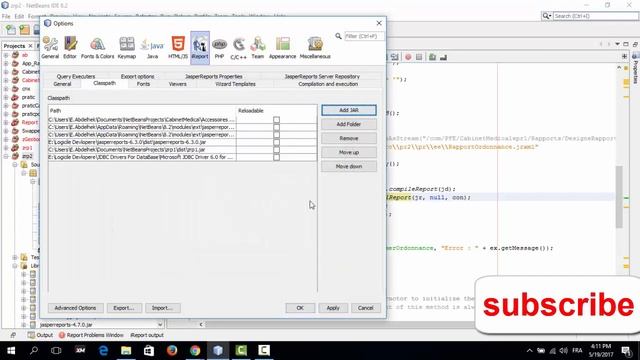Collapse the prp2 project node
Image resolution: width=640 pixels, height=360 pixels.
point(6,156)
